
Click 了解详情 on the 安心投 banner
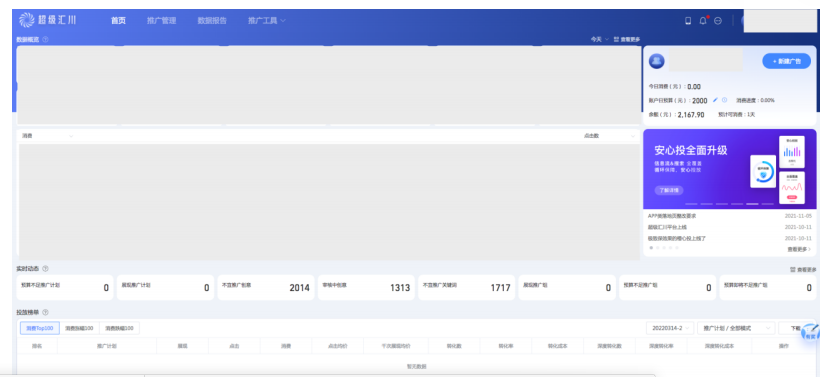coord(668,190)
